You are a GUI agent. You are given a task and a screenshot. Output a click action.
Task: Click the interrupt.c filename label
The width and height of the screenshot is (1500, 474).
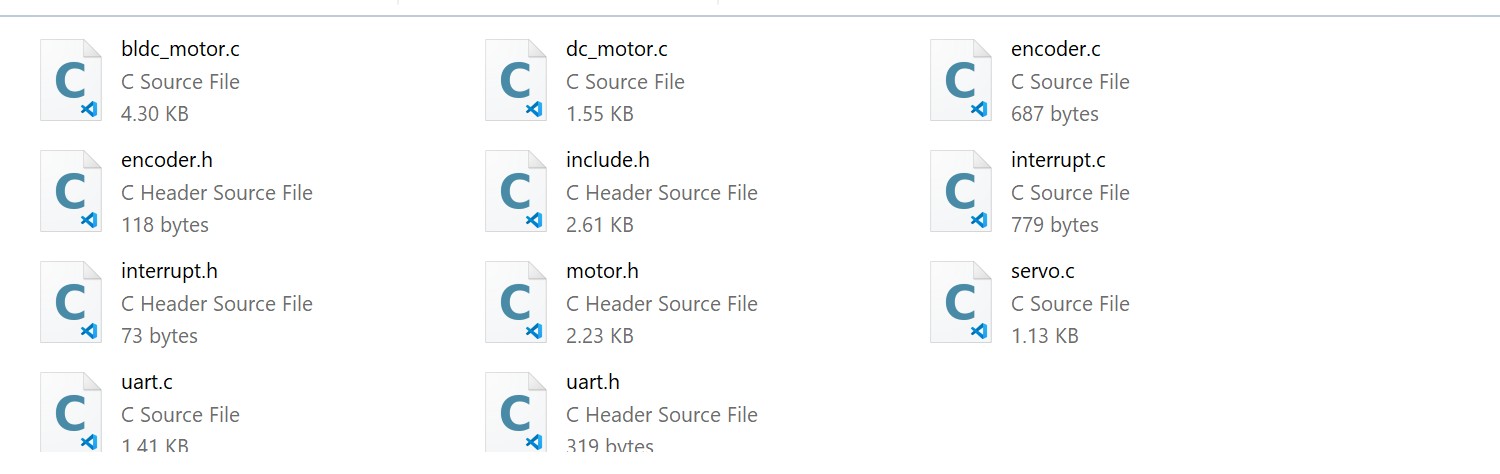(1058, 160)
